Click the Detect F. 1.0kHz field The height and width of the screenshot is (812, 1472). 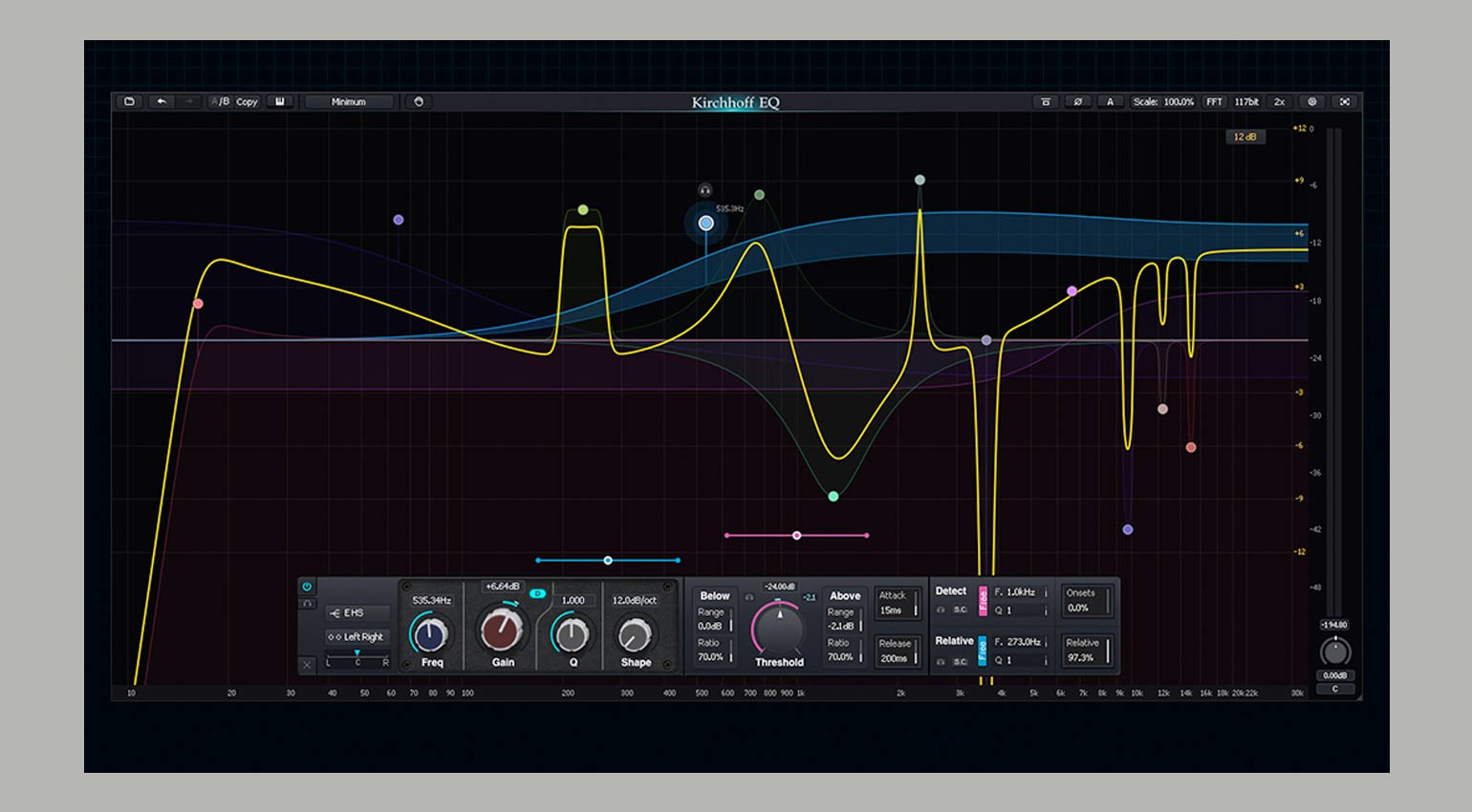pyautogui.click(x=1020, y=592)
